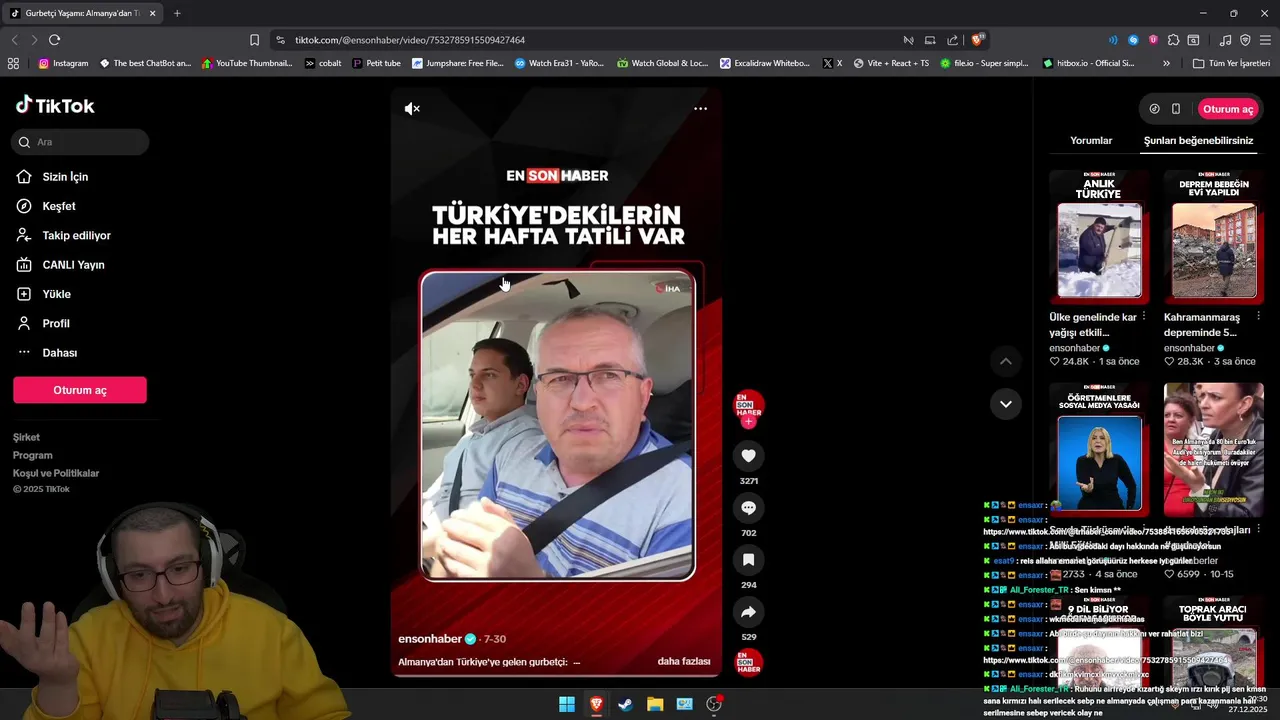The image size is (1280, 720).
Task: Open the 'Tüm Yer İşaretleri' folder
Action: pyautogui.click(x=1232, y=63)
